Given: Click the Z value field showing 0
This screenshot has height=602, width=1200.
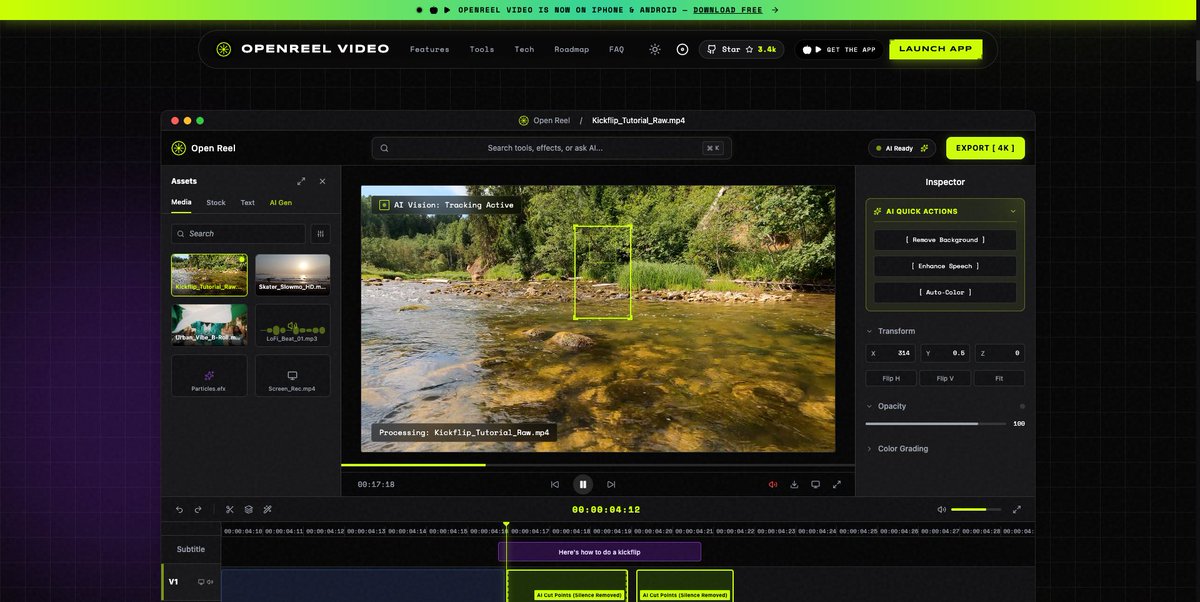Looking at the screenshot, I should click(x=999, y=353).
